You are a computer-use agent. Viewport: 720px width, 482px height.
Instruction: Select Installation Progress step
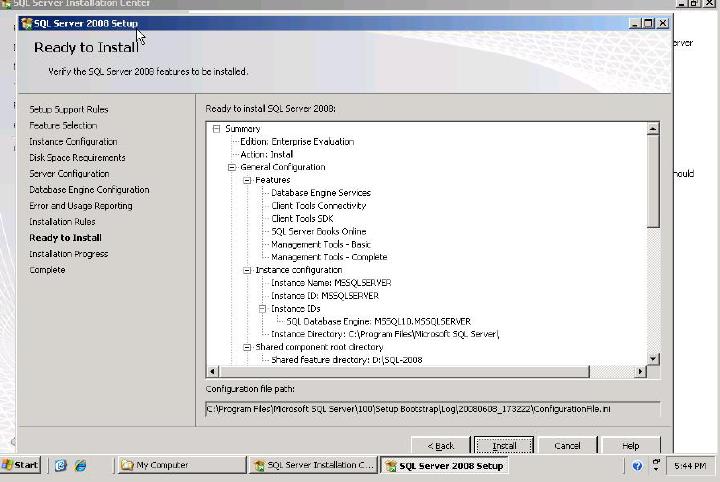(68, 254)
